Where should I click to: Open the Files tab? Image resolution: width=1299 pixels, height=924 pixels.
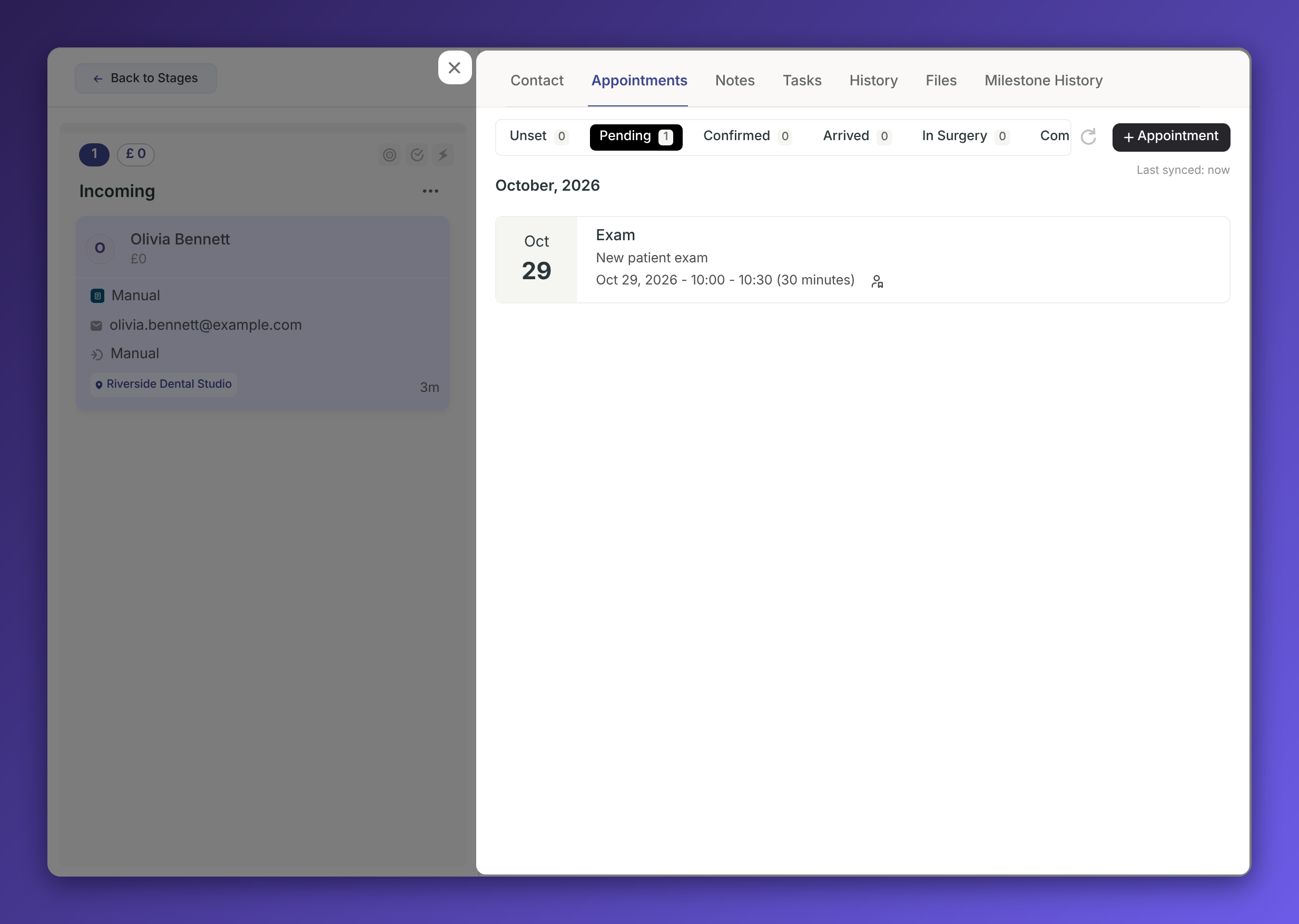point(941,81)
